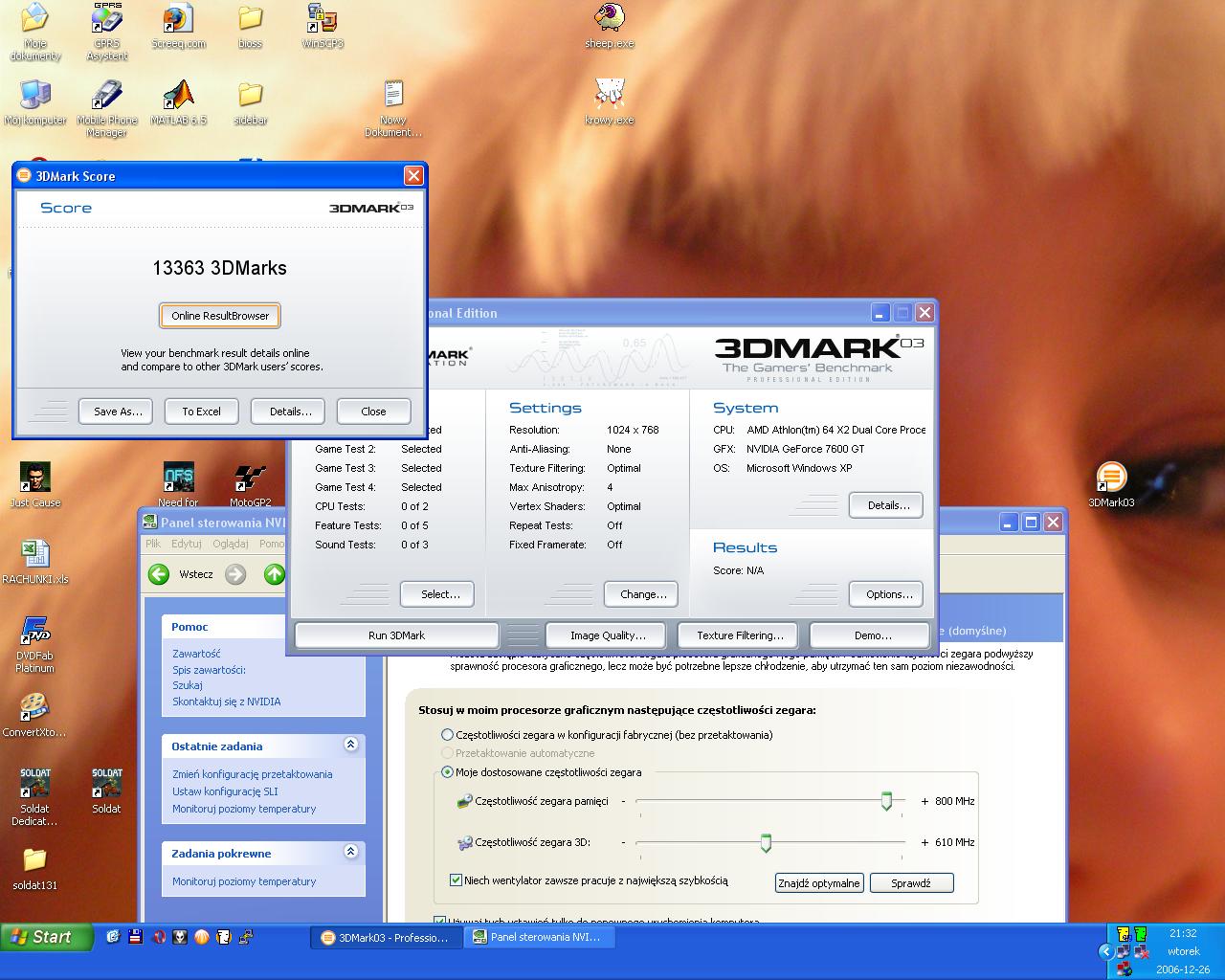Image resolution: width=1225 pixels, height=980 pixels.
Task: Launch the Need for Speed shortcut
Action: (x=178, y=485)
